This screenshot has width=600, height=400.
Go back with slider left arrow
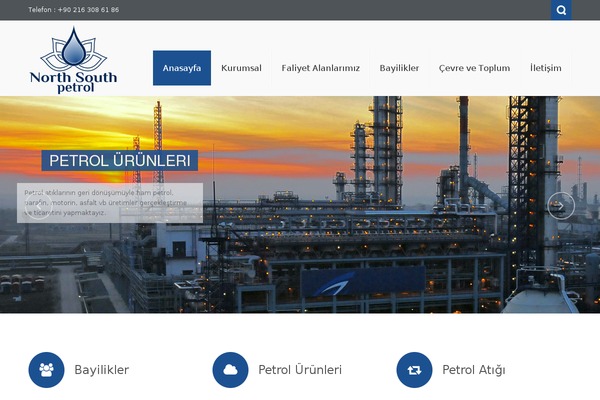point(39,206)
